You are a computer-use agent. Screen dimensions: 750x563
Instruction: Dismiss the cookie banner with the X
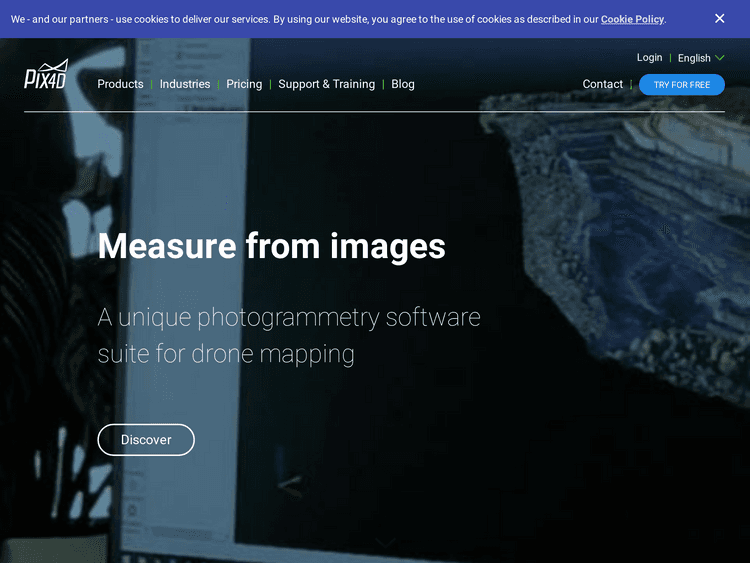tap(719, 19)
